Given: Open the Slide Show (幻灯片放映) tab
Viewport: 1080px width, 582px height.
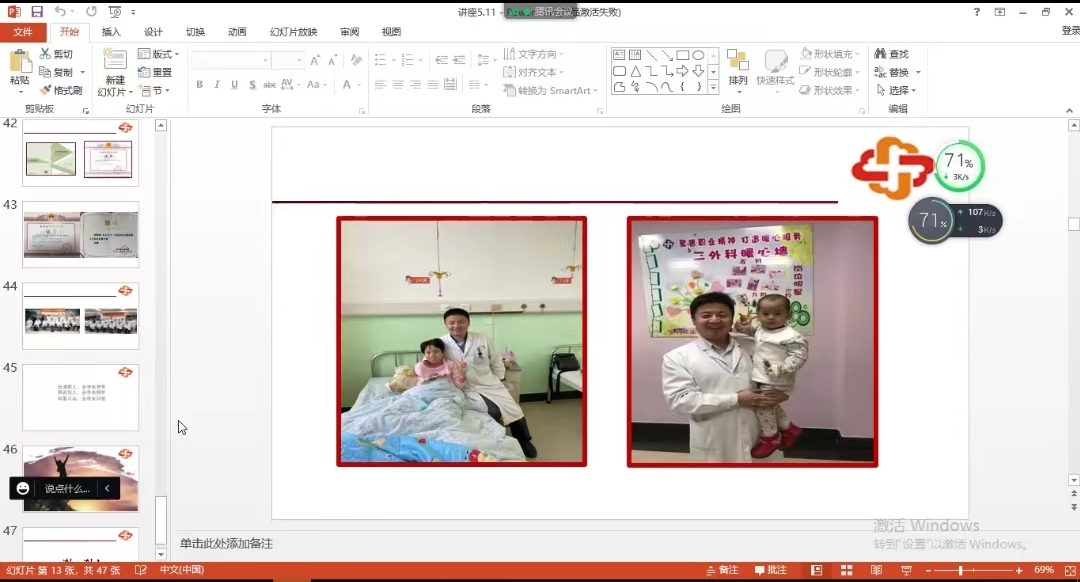Looking at the screenshot, I should point(293,32).
